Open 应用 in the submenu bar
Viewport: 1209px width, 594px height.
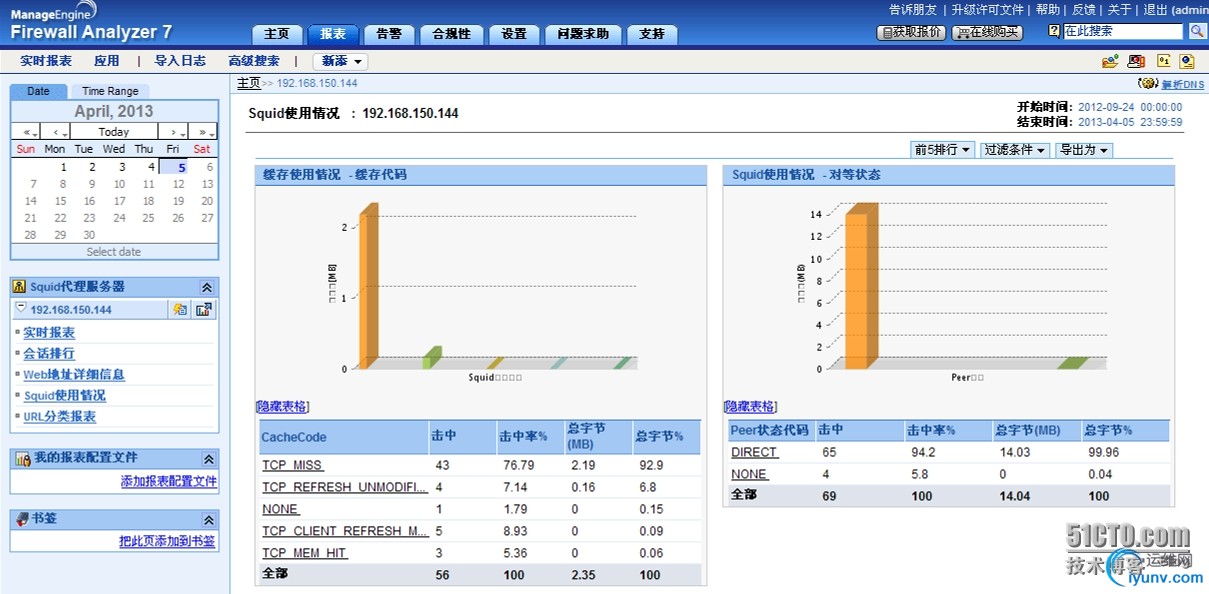(107, 61)
